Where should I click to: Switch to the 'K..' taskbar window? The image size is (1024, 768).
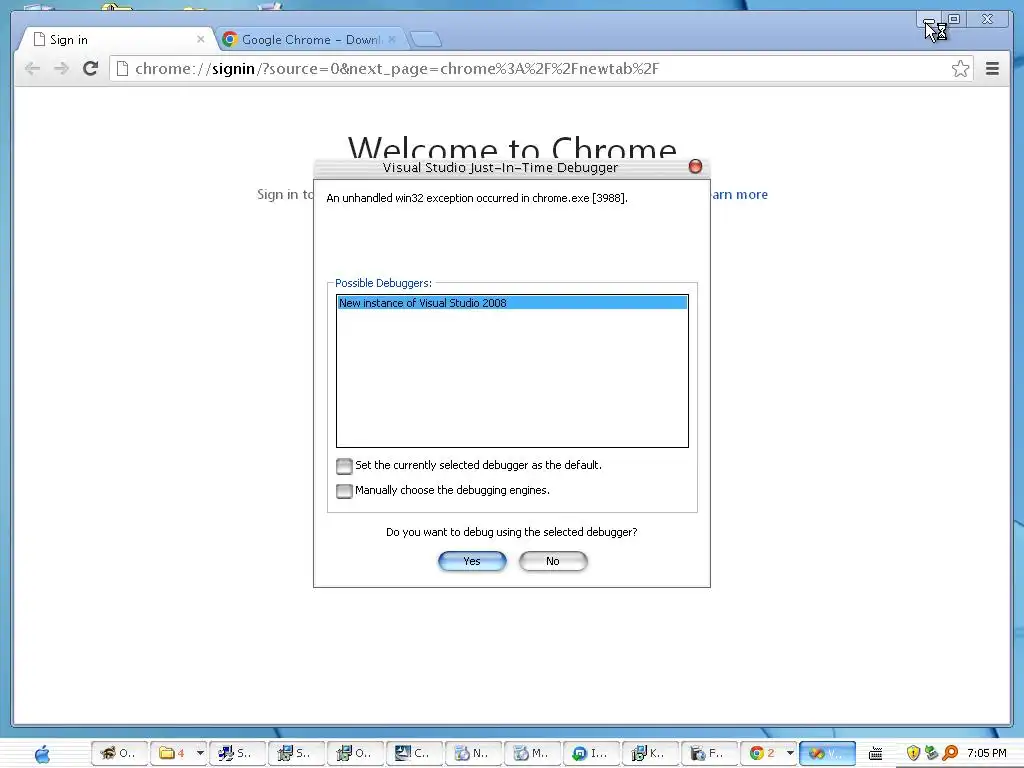tap(650, 754)
